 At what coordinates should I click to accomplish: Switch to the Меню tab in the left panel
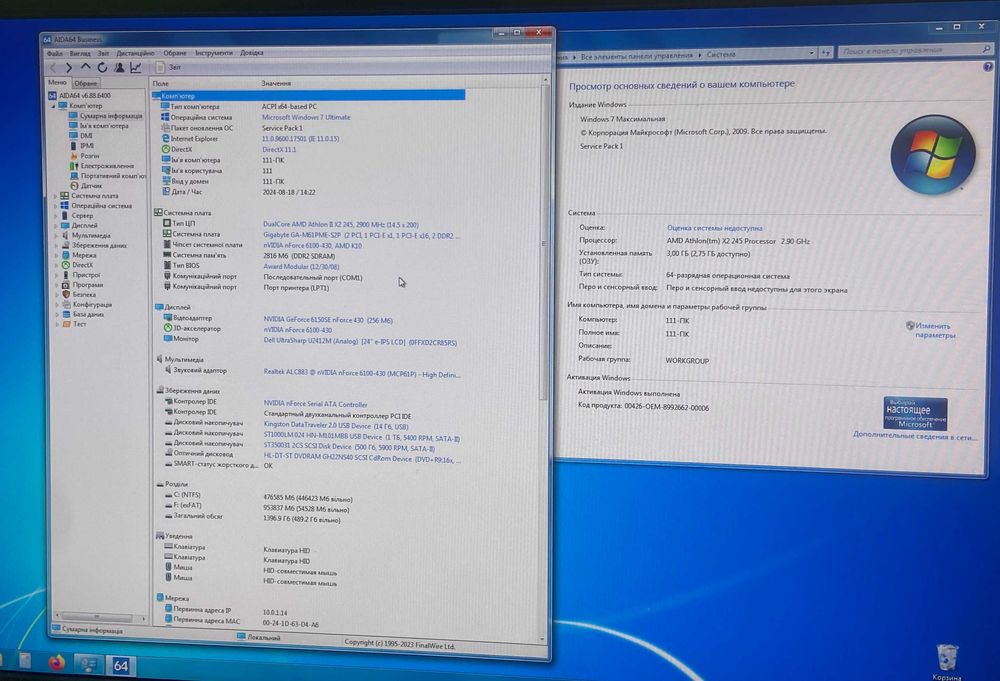[x=57, y=82]
